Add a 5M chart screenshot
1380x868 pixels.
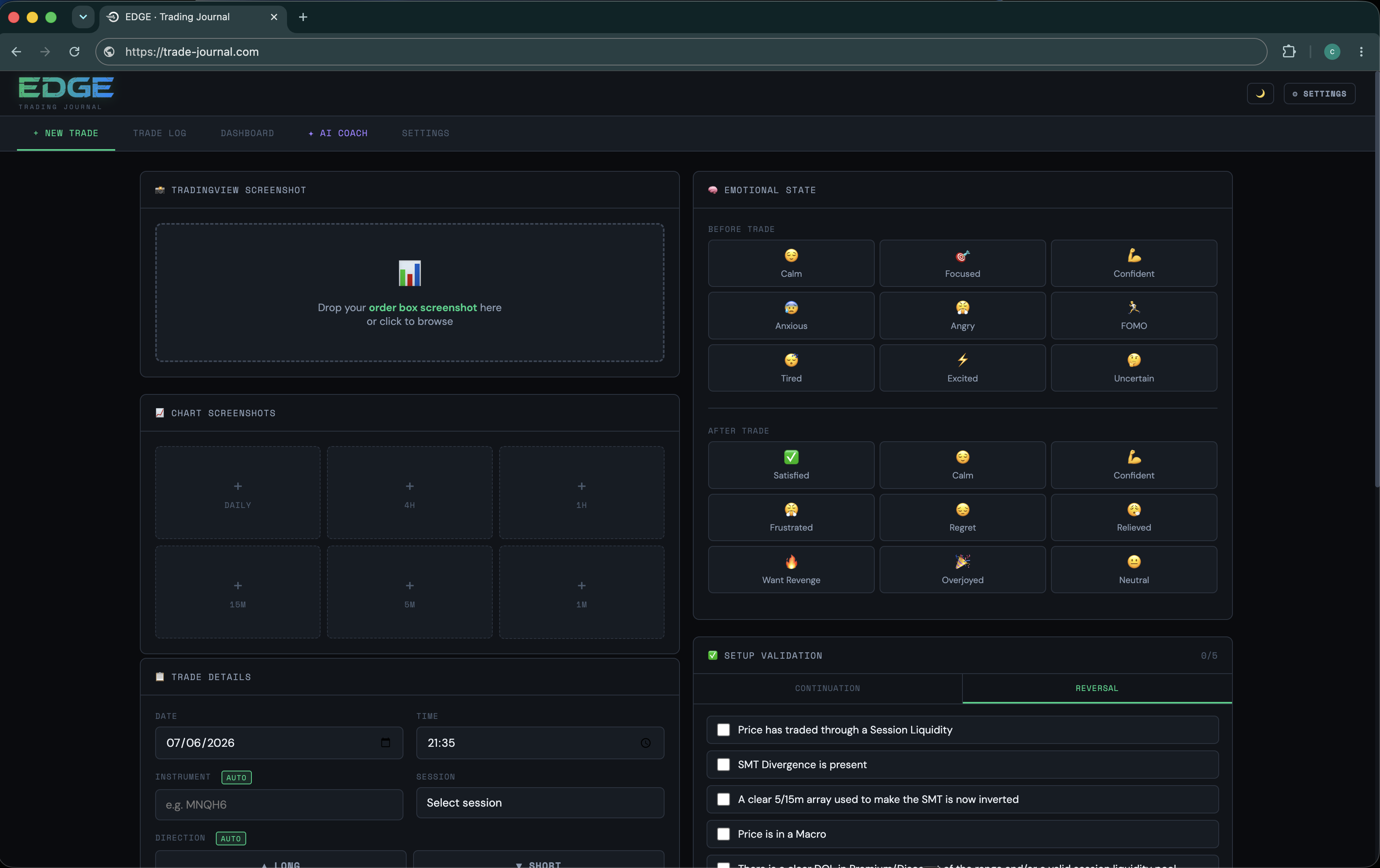[x=410, y=592]
